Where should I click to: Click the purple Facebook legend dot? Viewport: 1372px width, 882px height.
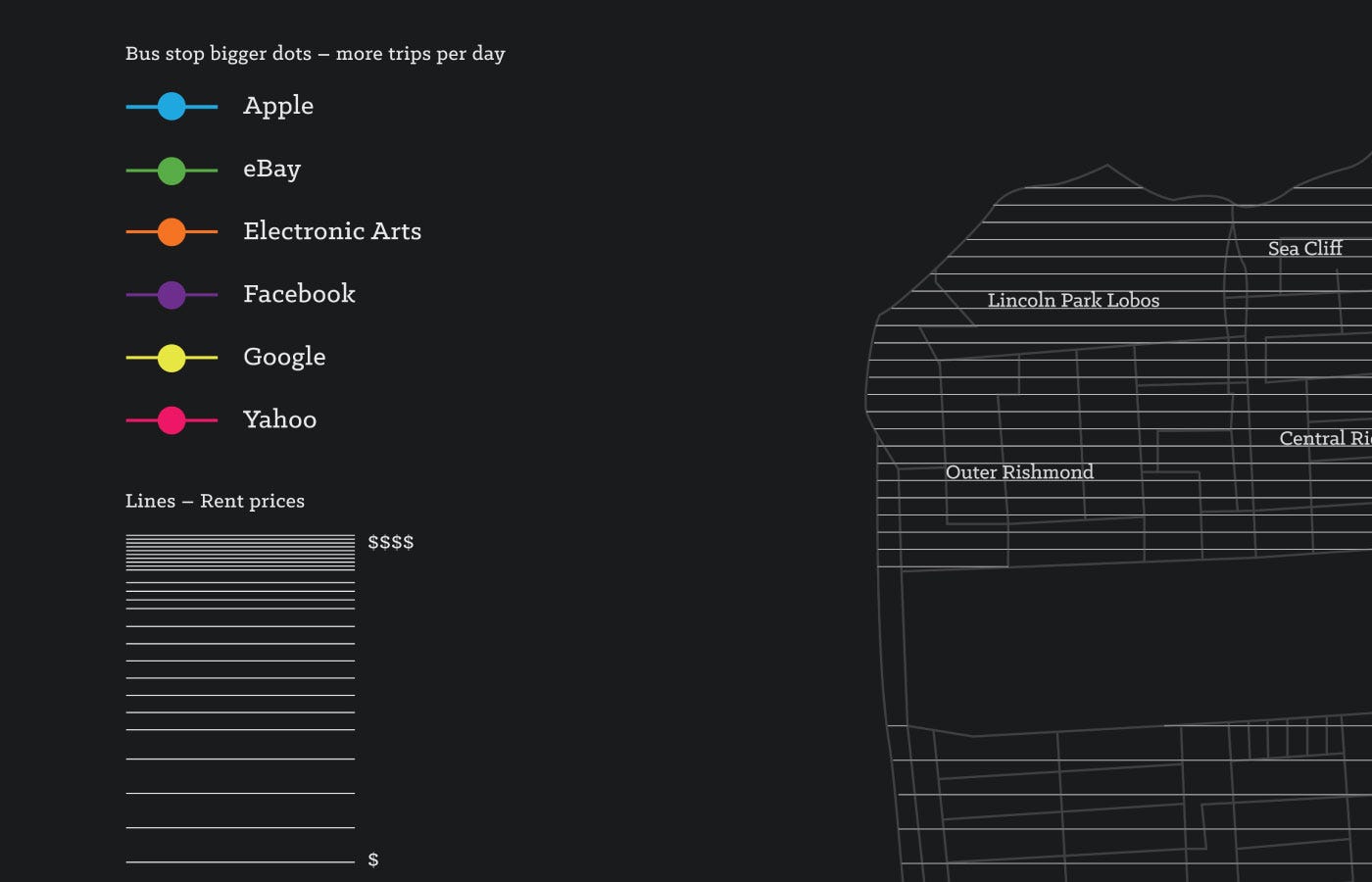(171, 294)
